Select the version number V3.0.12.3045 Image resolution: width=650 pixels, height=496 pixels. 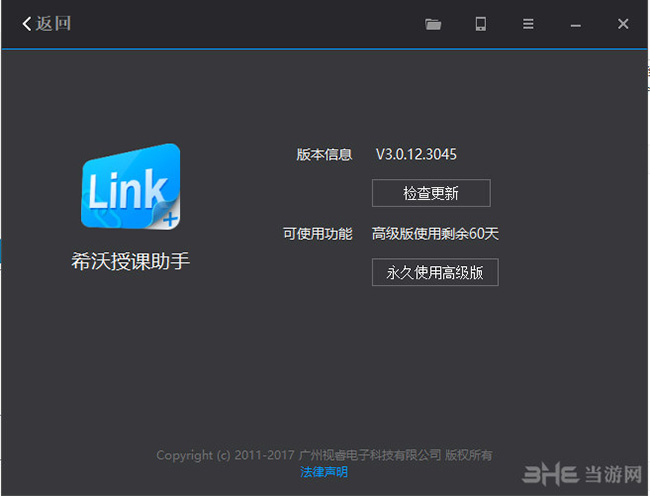coord(416,155)
